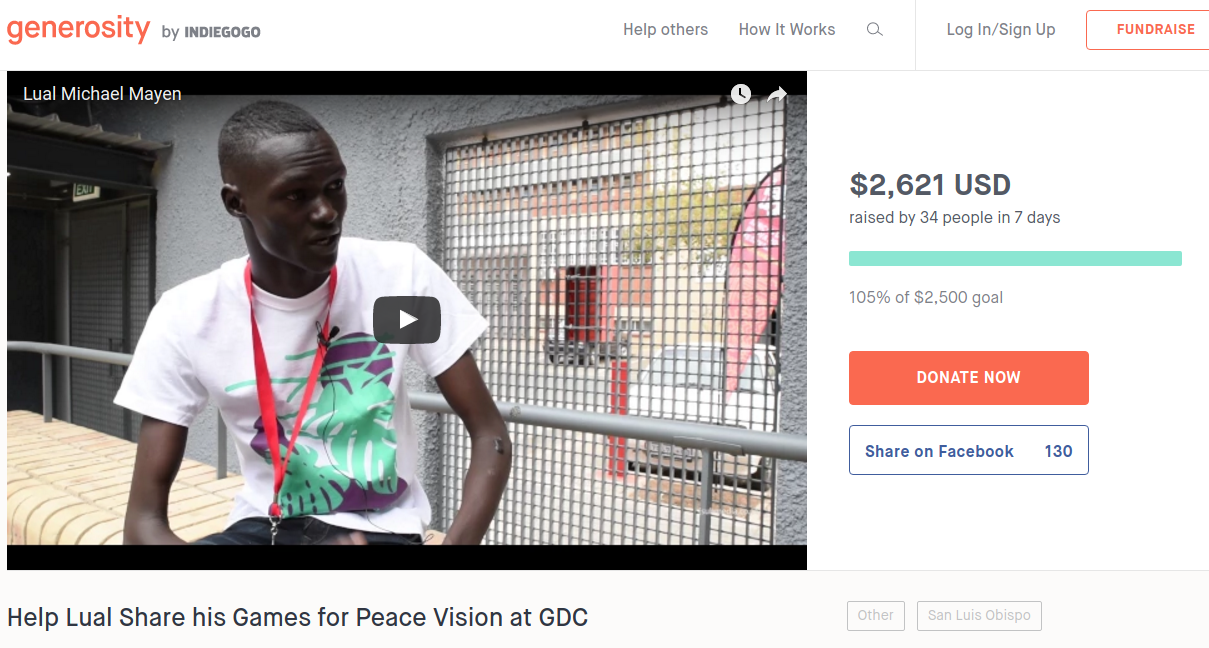Select the San Luis Obispo tag
Screen dimensions: 1209x648
[x=979, y=616]
